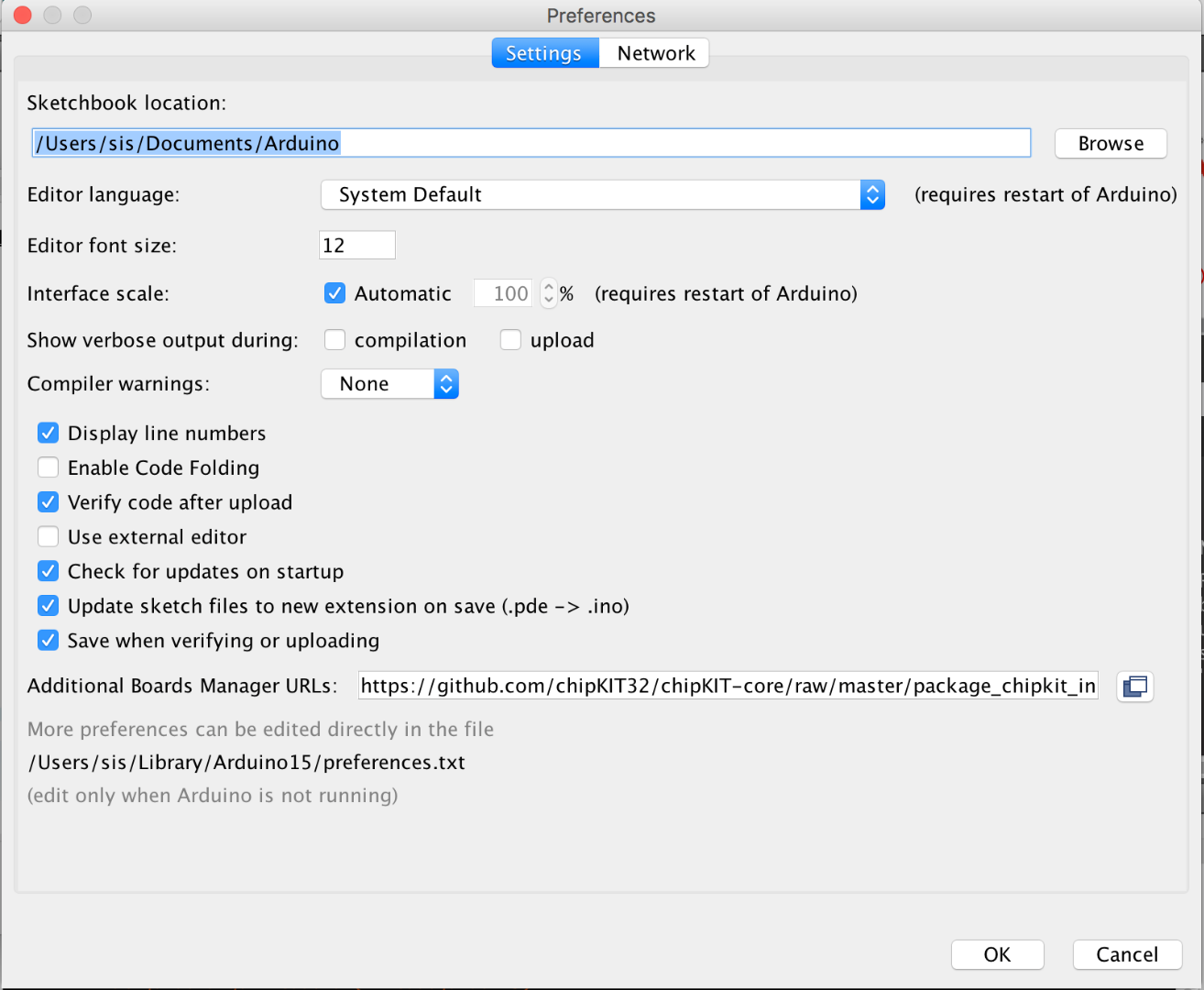Toggle the Automatic interface scale checkbox
Screen dimensions: 1204x990
[335, 293]
